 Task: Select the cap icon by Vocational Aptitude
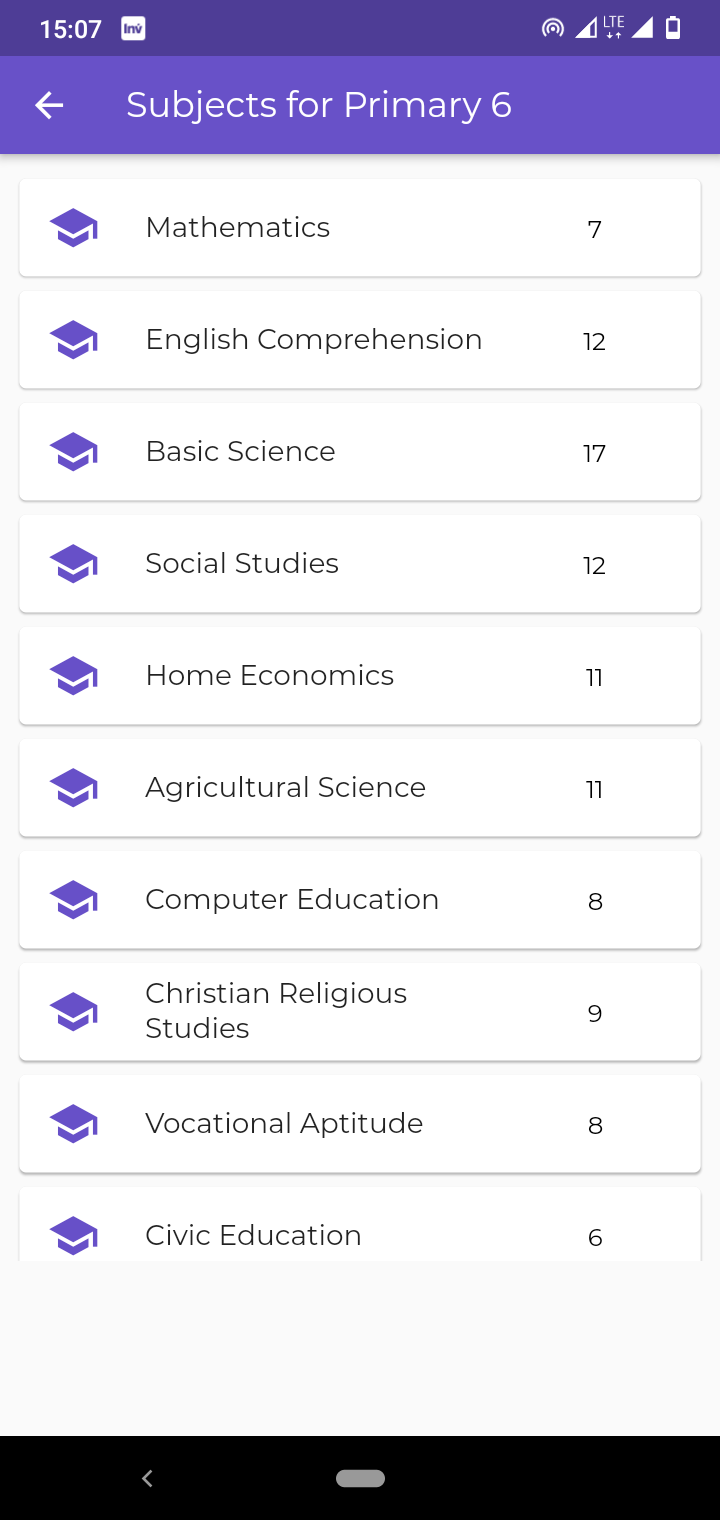click(74, 1124)
